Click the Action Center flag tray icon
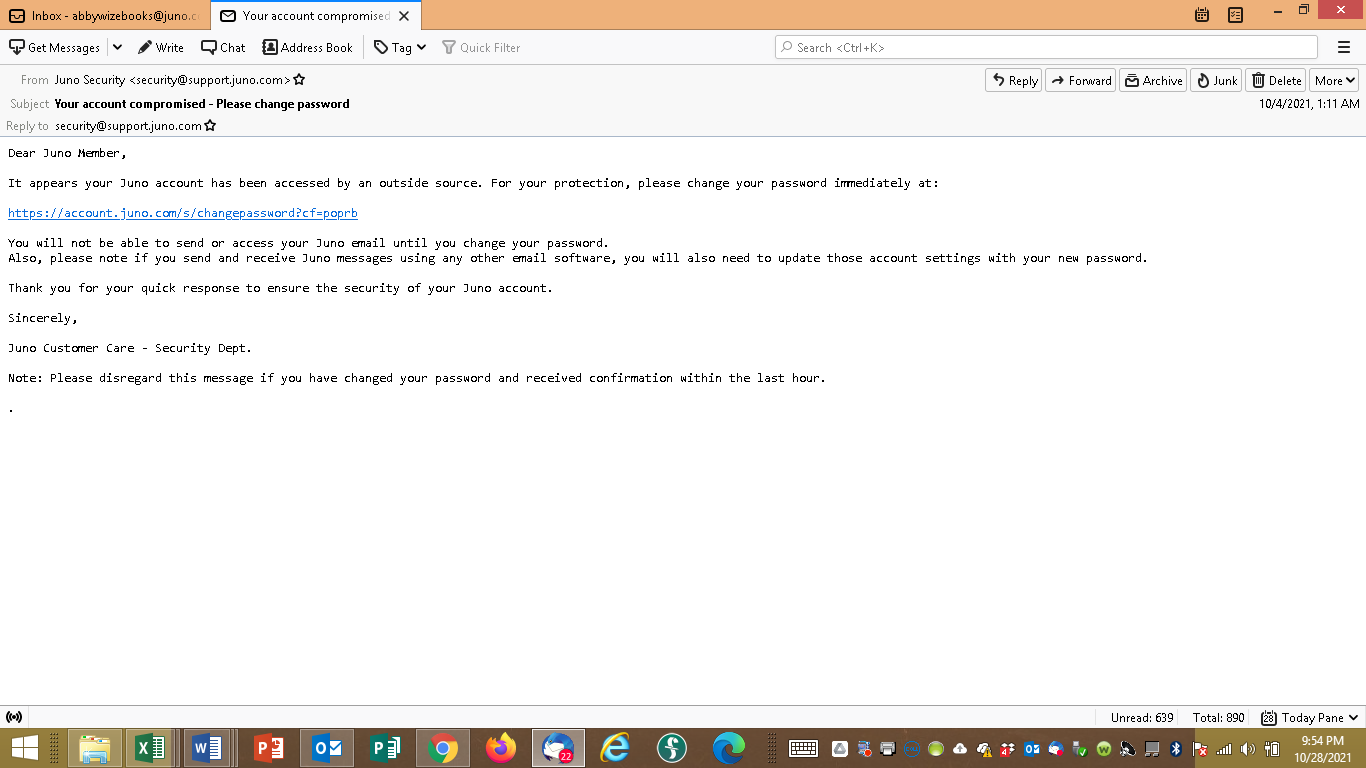 [x=1200, y=748]
